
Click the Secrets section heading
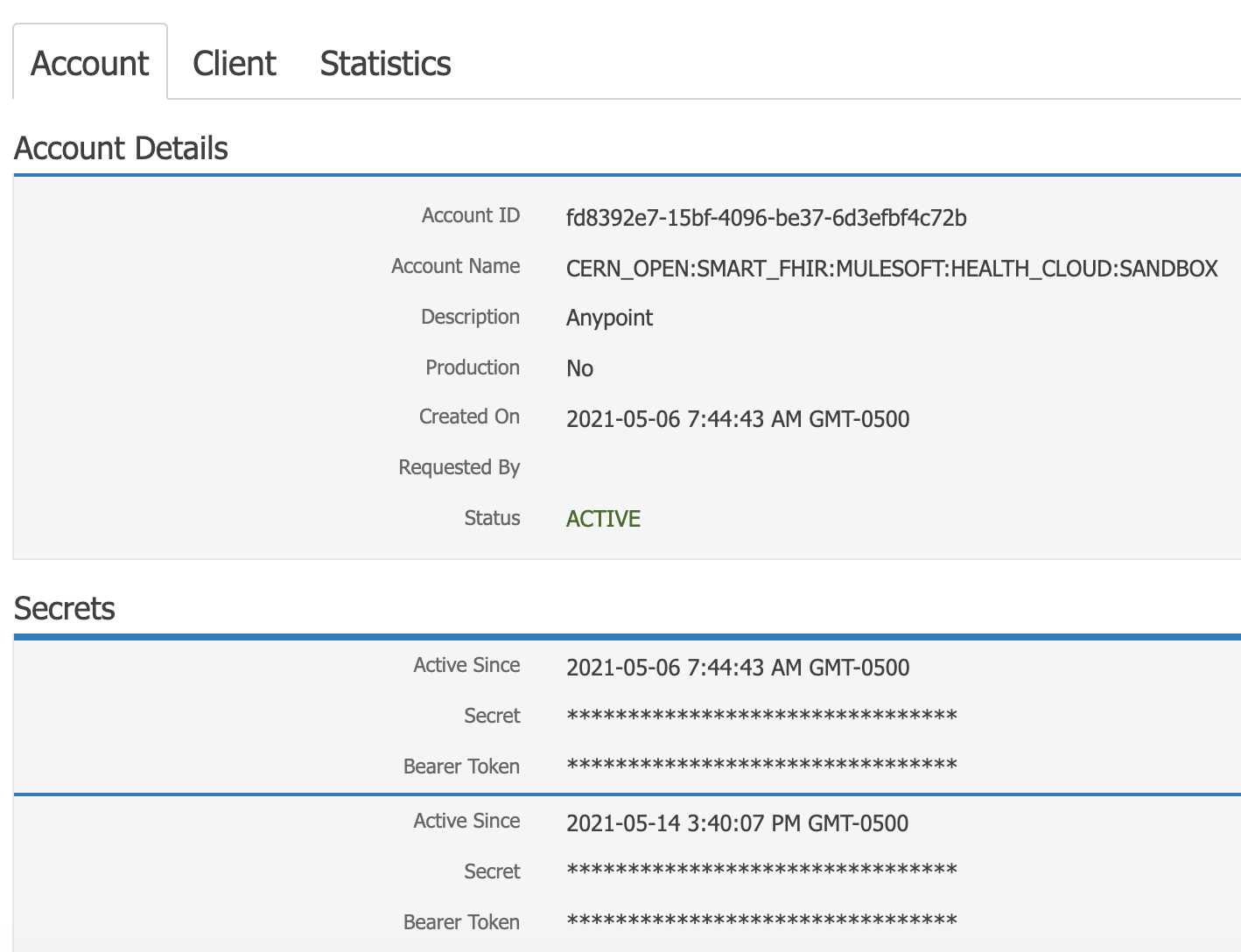coord(64,608)
